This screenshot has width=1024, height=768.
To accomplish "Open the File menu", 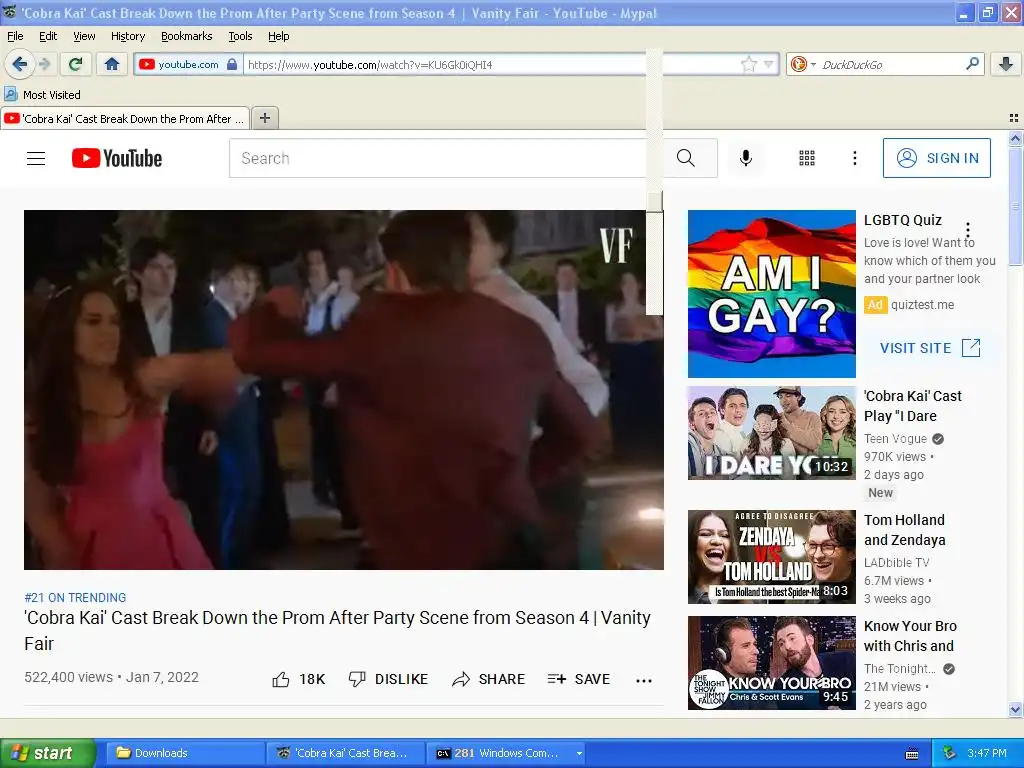I will click(x=15, y=36).
